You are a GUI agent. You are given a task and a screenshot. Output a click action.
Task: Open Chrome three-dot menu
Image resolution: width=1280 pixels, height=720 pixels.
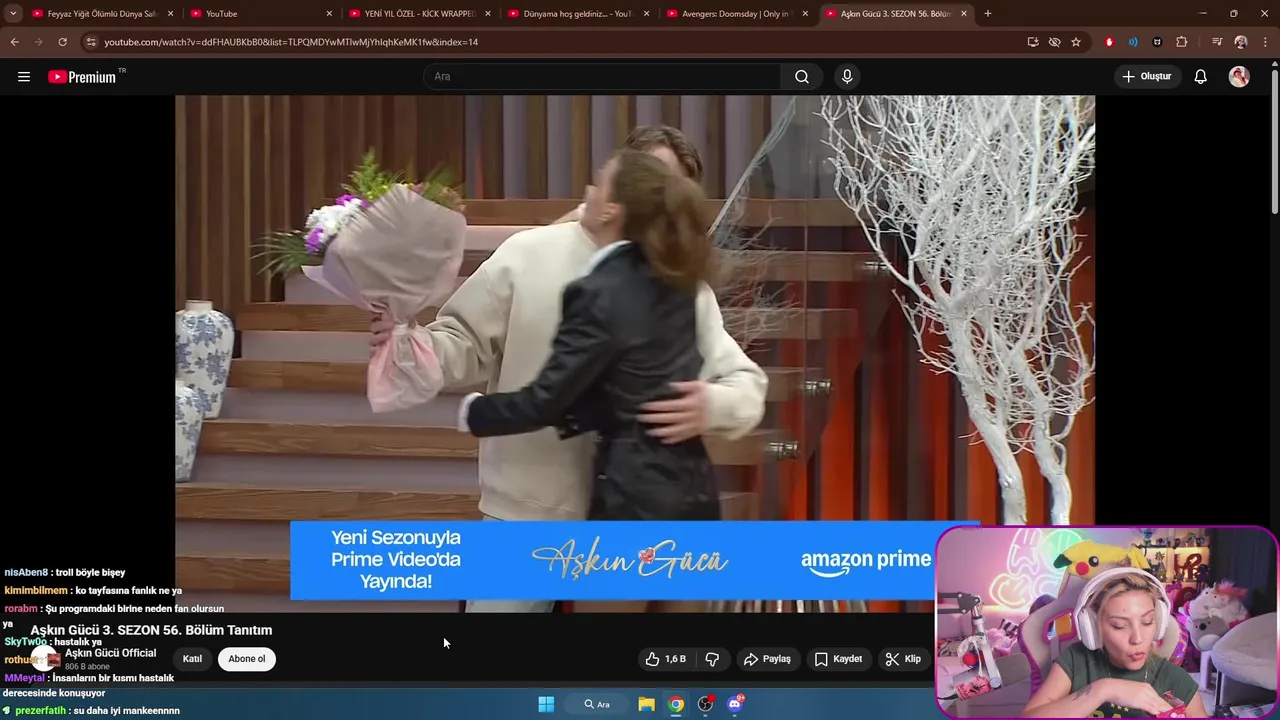pos(1265,42)
